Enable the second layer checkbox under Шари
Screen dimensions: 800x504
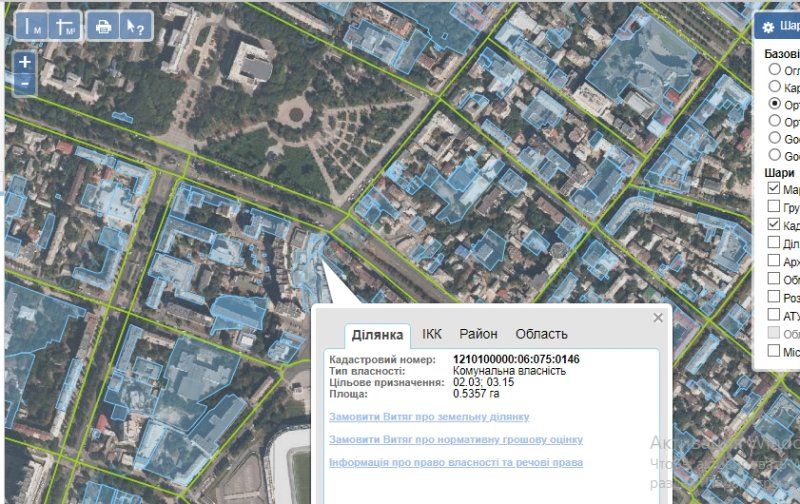774,207
